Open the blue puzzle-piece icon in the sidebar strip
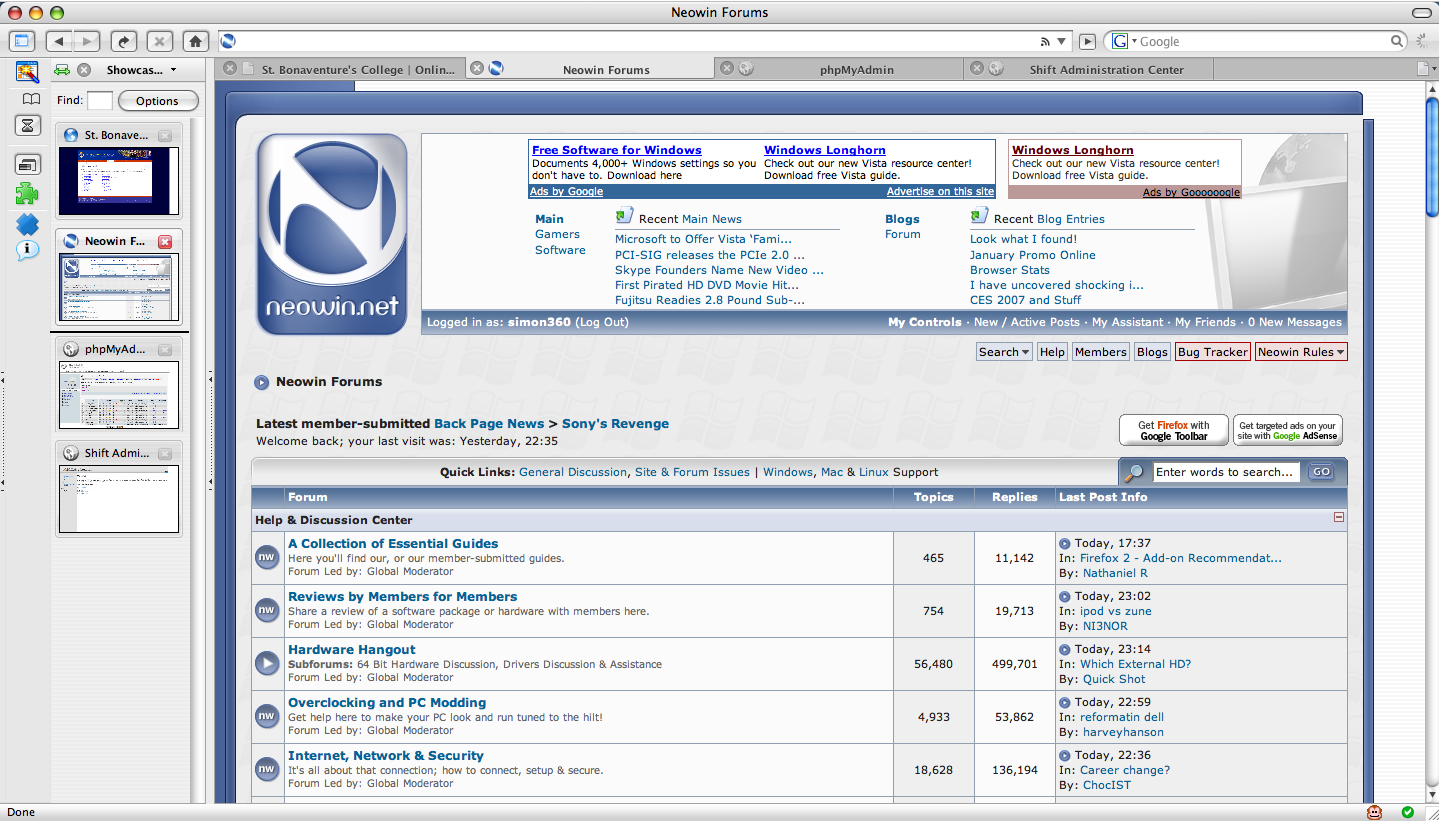Image resolution: width=1439 pixels, height=821 pixels. (27, 224)
